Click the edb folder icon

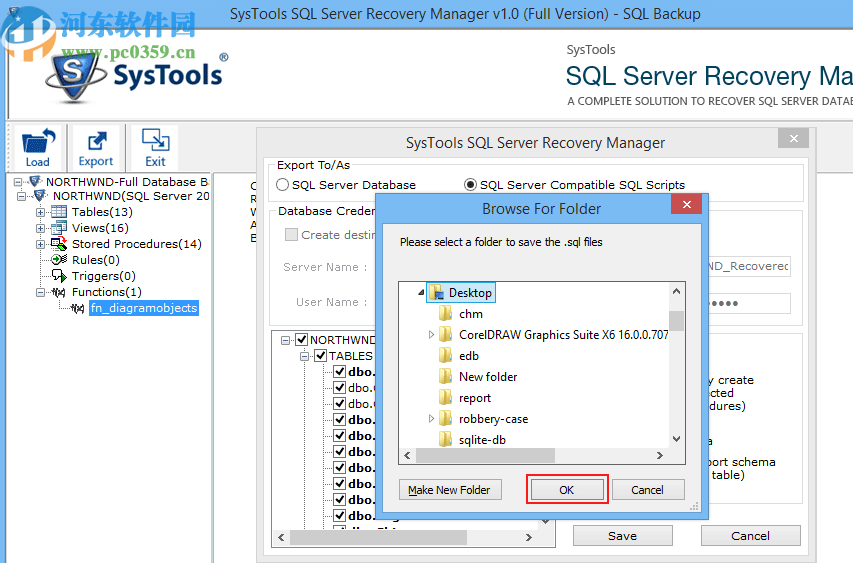[446, 356]
